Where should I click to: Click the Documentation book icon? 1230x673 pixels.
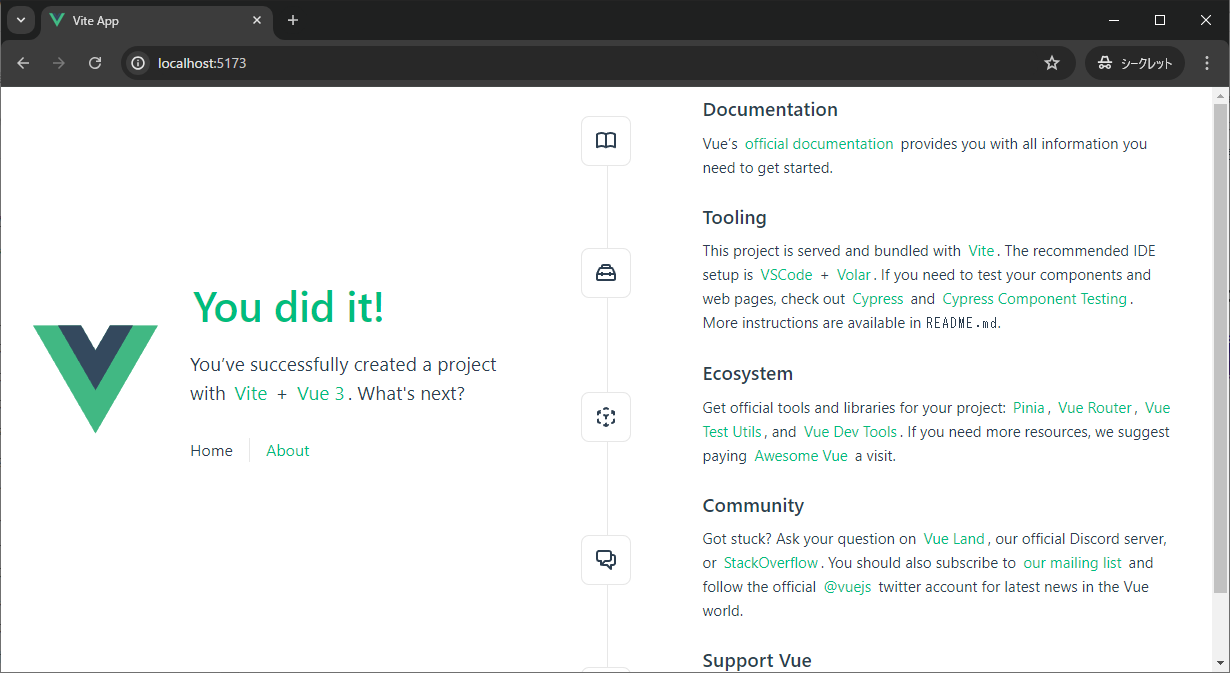pos(606,140)
